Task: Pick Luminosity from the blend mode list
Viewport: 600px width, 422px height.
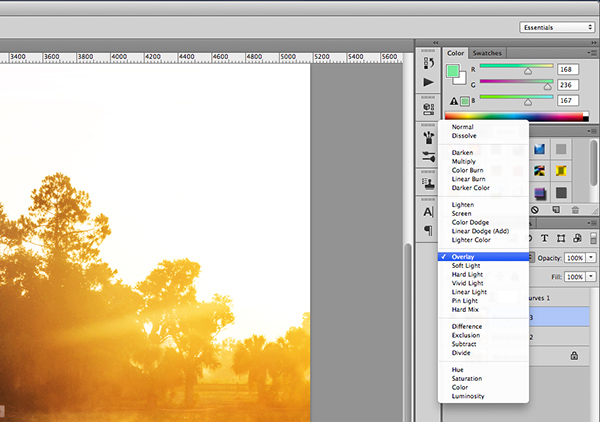Action: tap(468, 396)
